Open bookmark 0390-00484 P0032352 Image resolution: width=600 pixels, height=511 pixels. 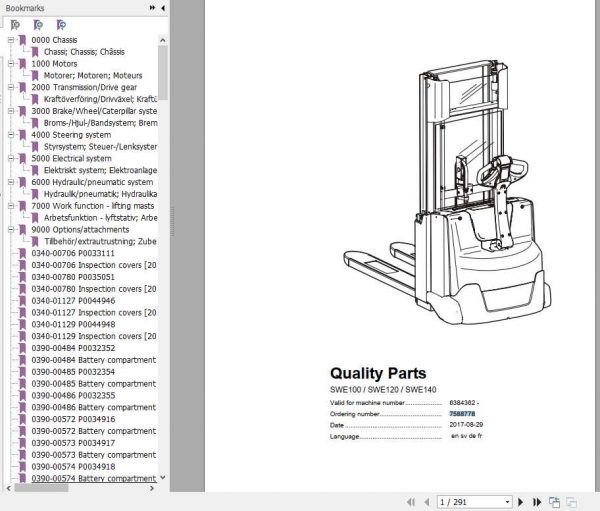pyautogui.click(x=73, y=348)
